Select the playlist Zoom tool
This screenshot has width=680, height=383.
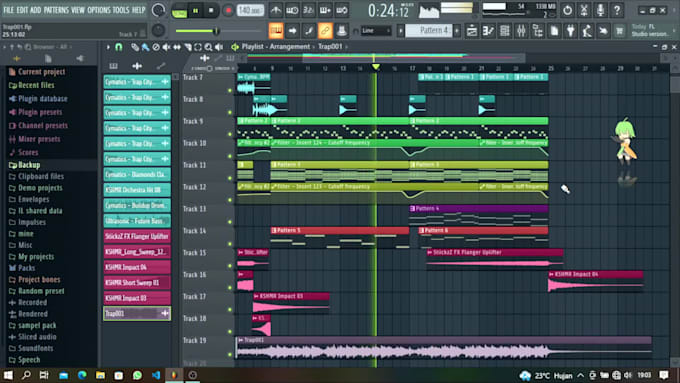coord(208,47)
